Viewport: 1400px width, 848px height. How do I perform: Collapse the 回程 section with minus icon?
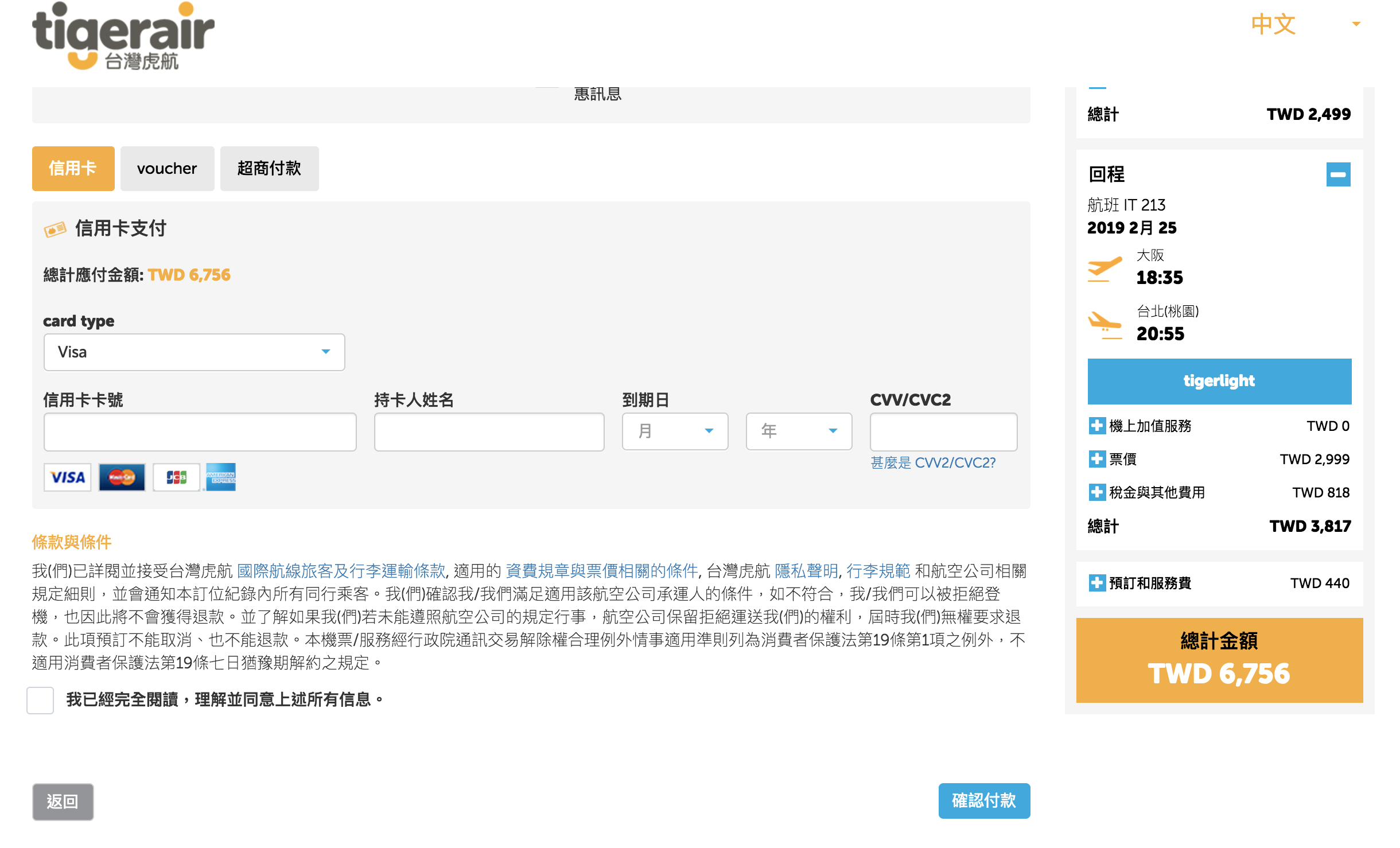coord(1338,174)
